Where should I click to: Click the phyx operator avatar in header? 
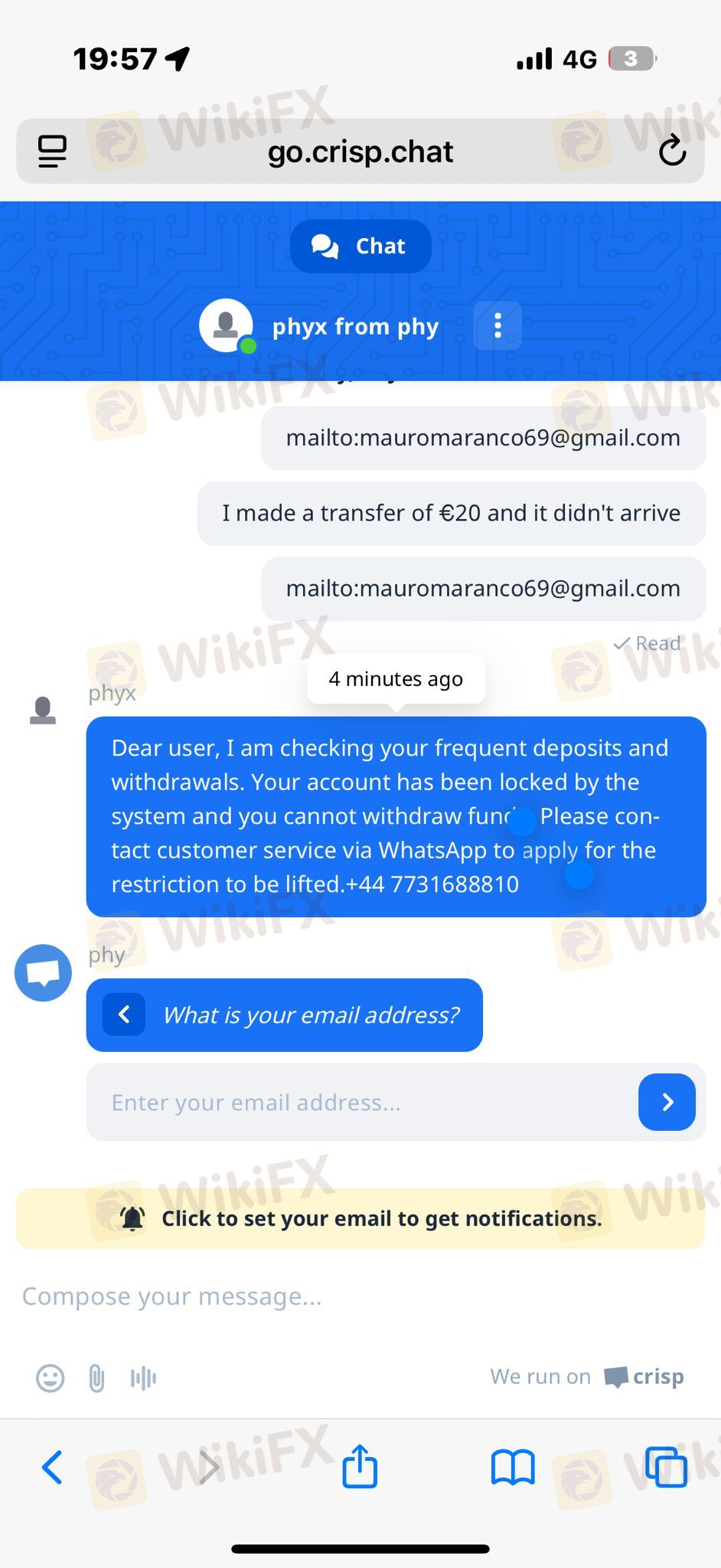click(227, 325)
